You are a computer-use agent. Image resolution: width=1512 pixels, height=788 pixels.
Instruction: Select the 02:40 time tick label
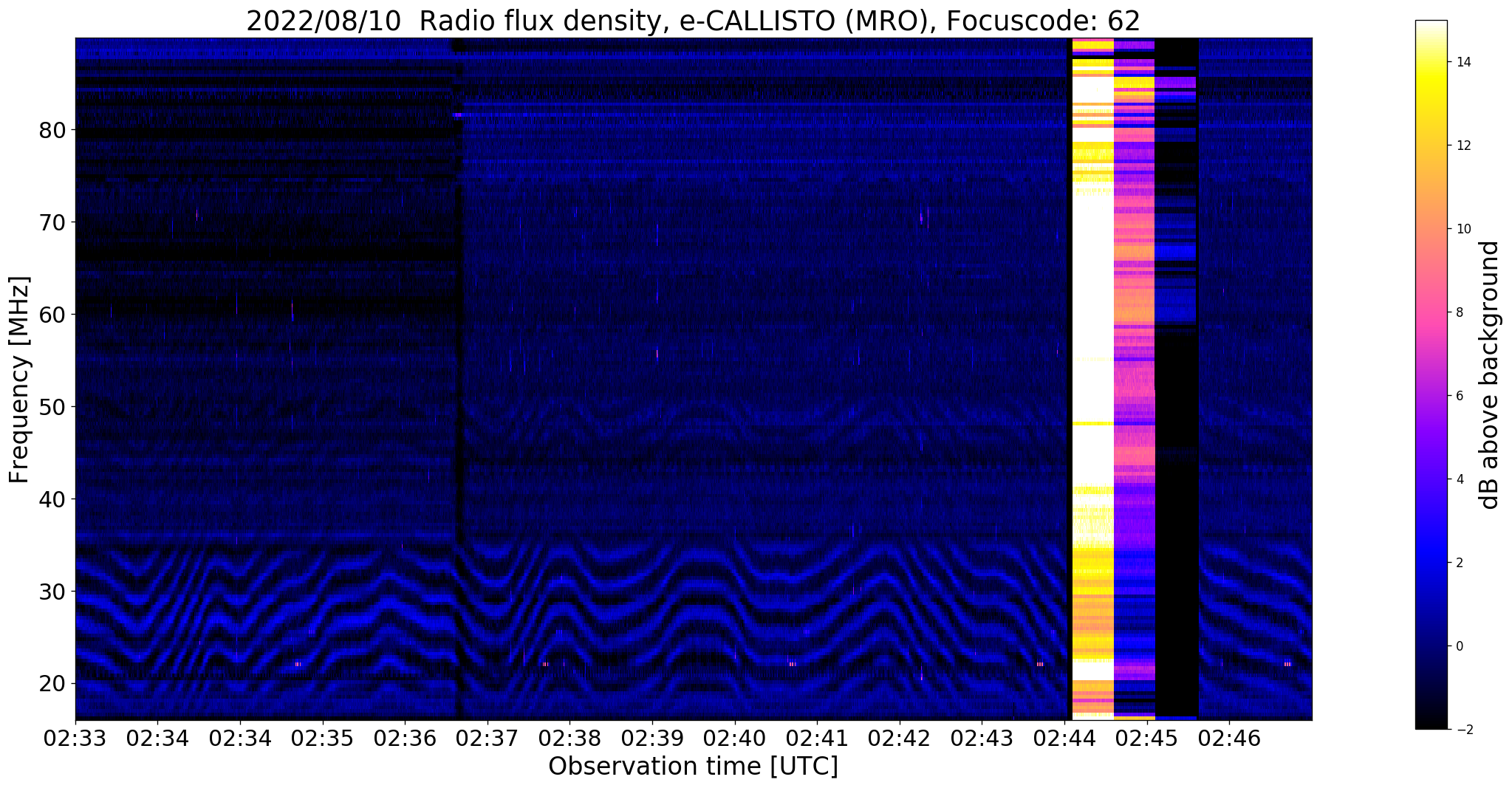pyautogui.click(x=734, y=738)
